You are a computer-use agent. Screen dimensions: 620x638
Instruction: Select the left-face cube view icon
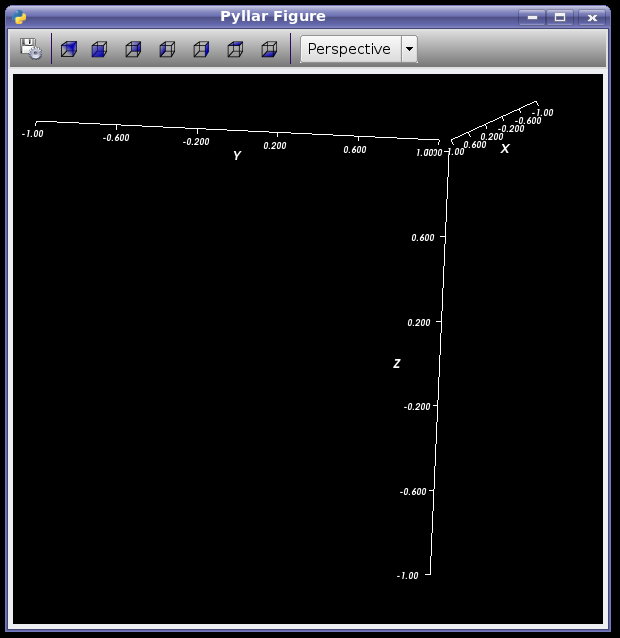[x=167, y=49]
